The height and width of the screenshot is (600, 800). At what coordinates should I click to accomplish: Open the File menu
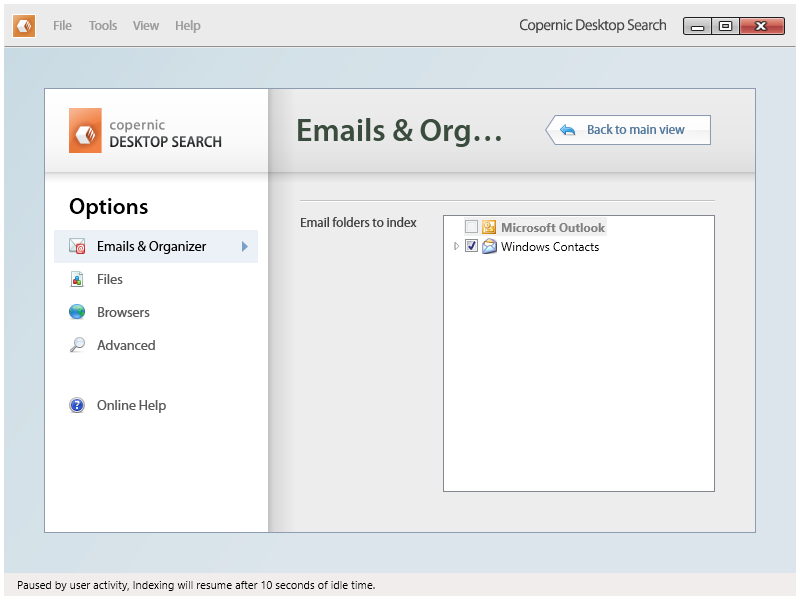[62, 26]
